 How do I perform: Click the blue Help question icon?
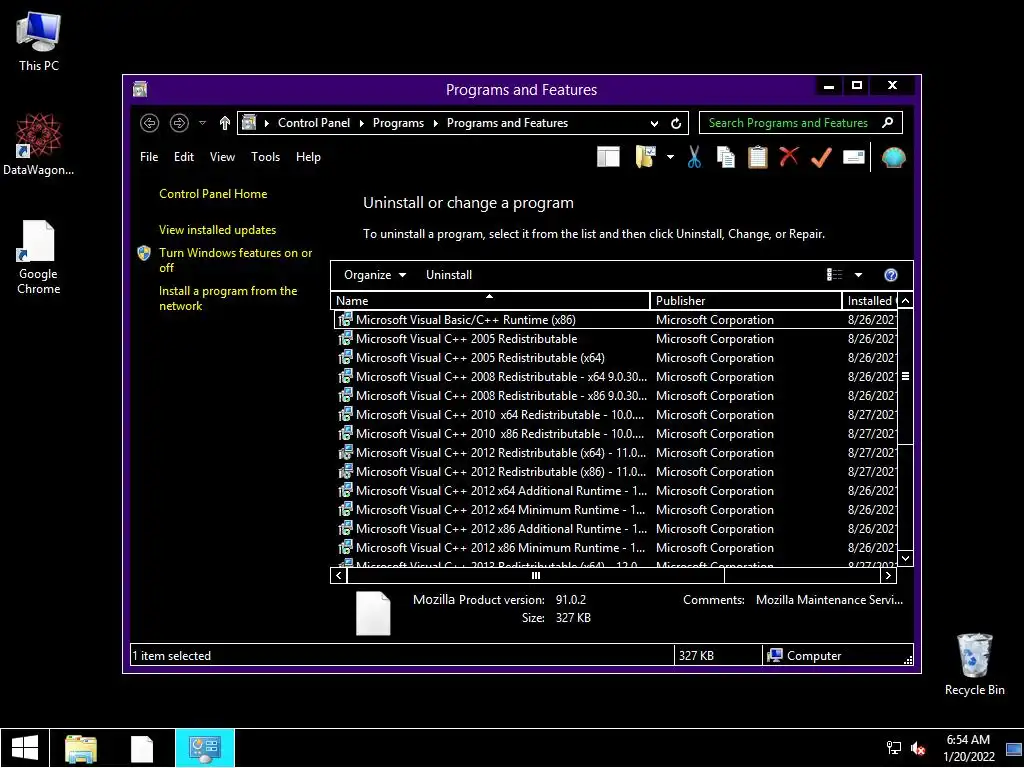891,275
